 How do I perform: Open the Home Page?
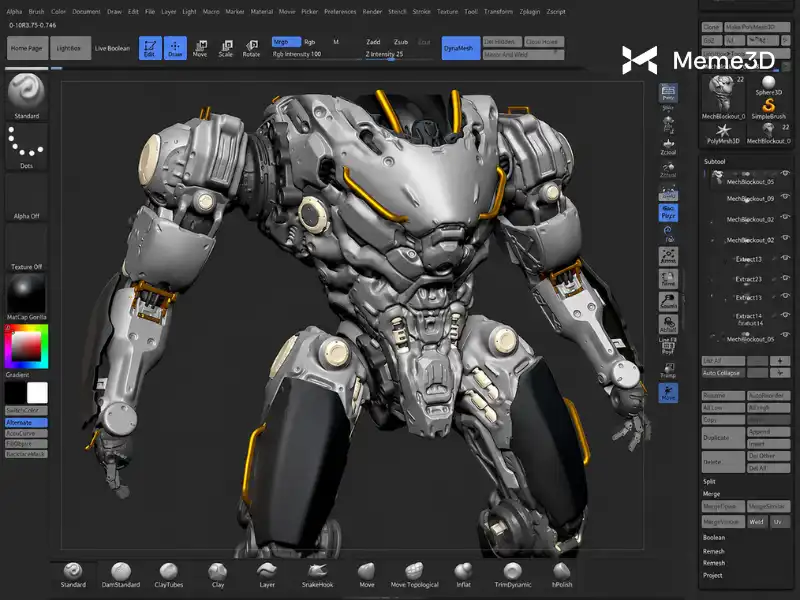[x=27, y=48]
